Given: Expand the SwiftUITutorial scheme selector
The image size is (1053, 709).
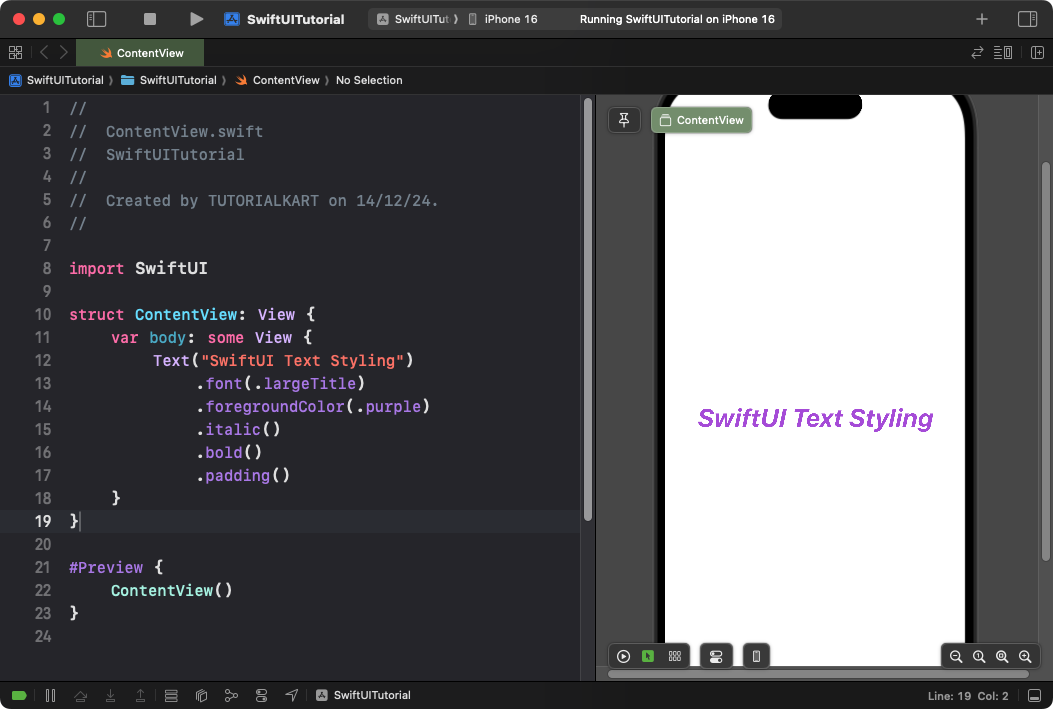Looking at the screenshot, I should [x=417, y=18].
